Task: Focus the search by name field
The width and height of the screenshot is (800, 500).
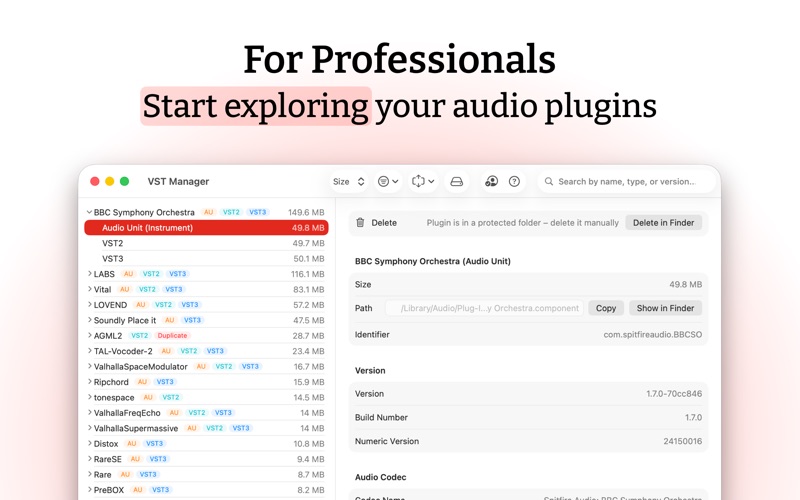Action: coord(627,182)
